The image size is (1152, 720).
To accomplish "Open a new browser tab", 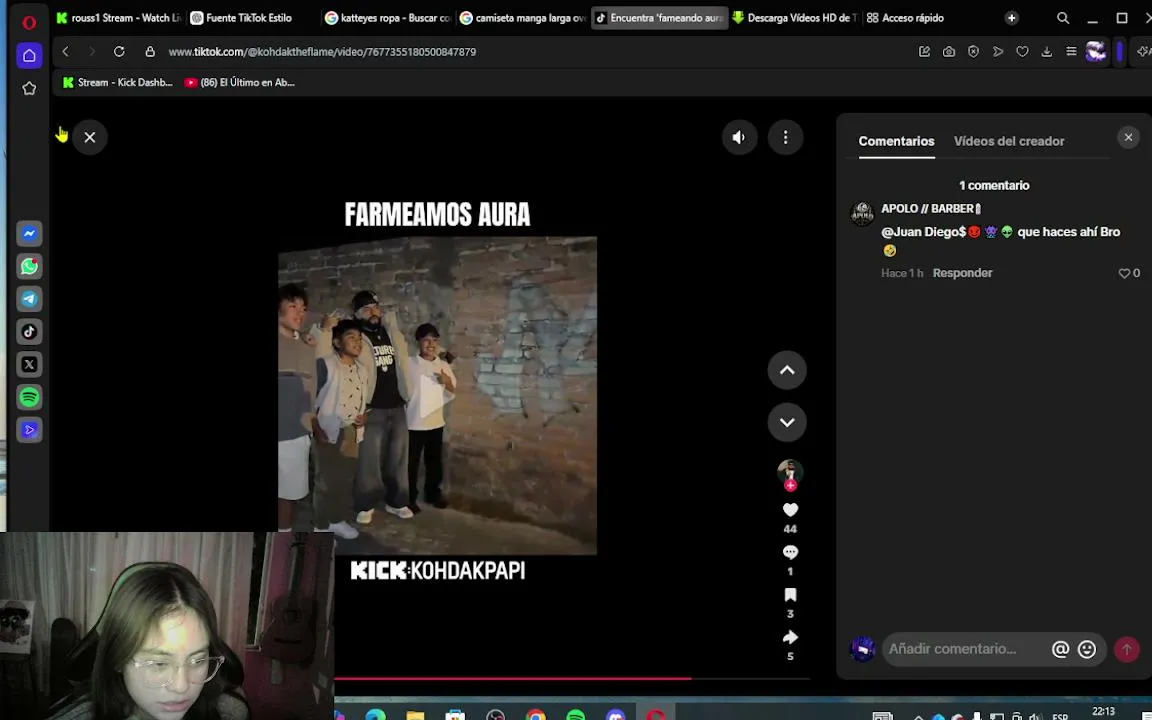I will pos(1012,18).
